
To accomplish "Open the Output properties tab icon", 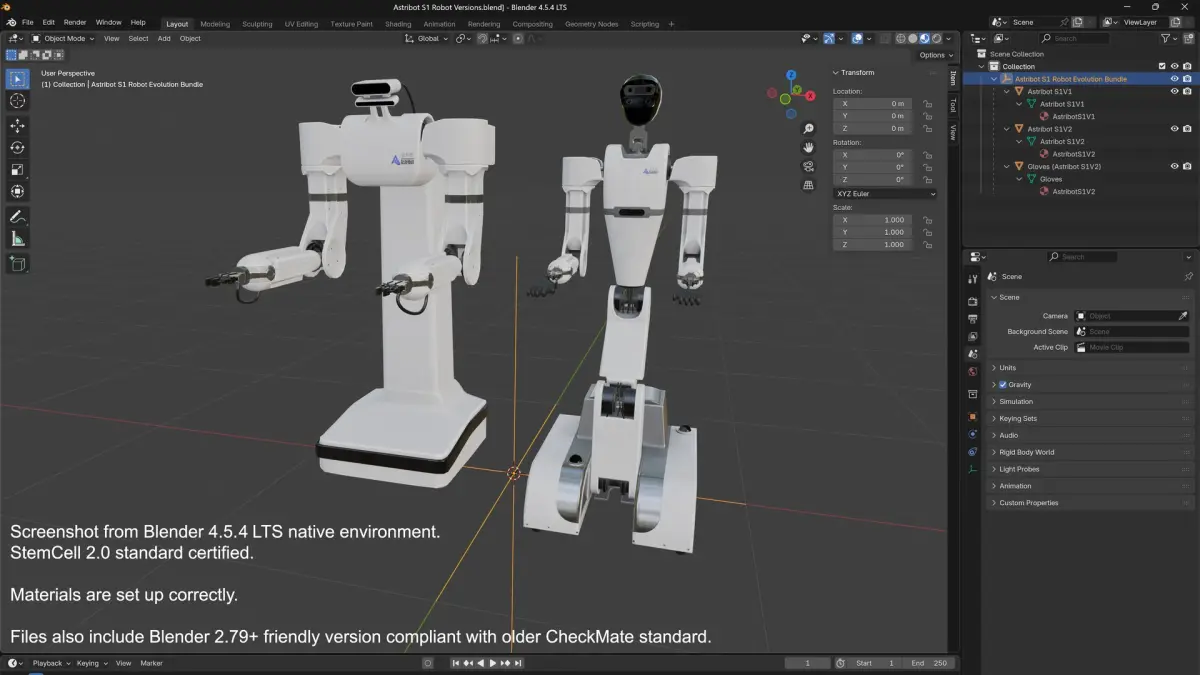I will tap(973, 319).
